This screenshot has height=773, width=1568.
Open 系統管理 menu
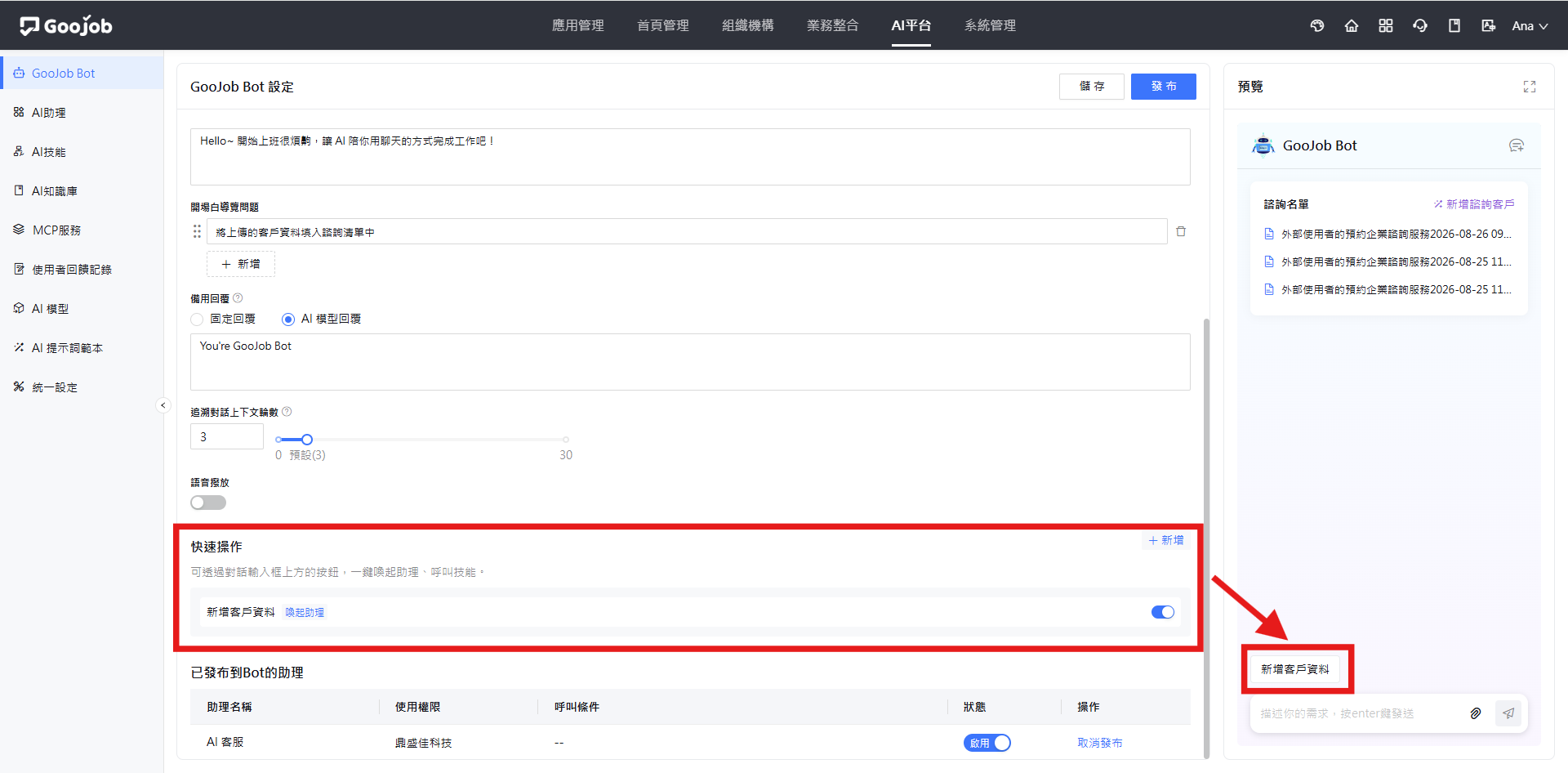[x=991, y=25]
